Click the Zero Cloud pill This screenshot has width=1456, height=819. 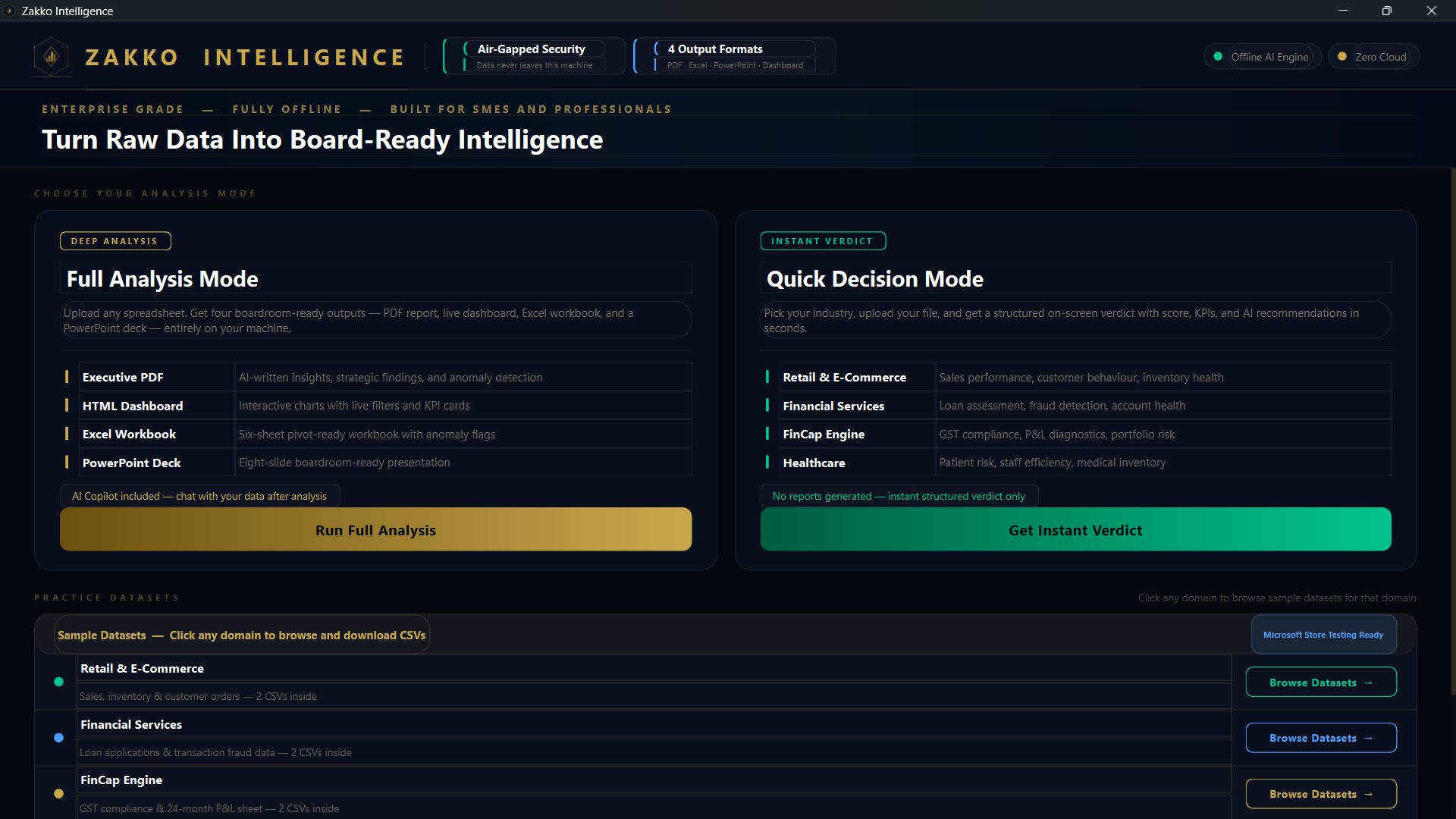[1373, 56]
